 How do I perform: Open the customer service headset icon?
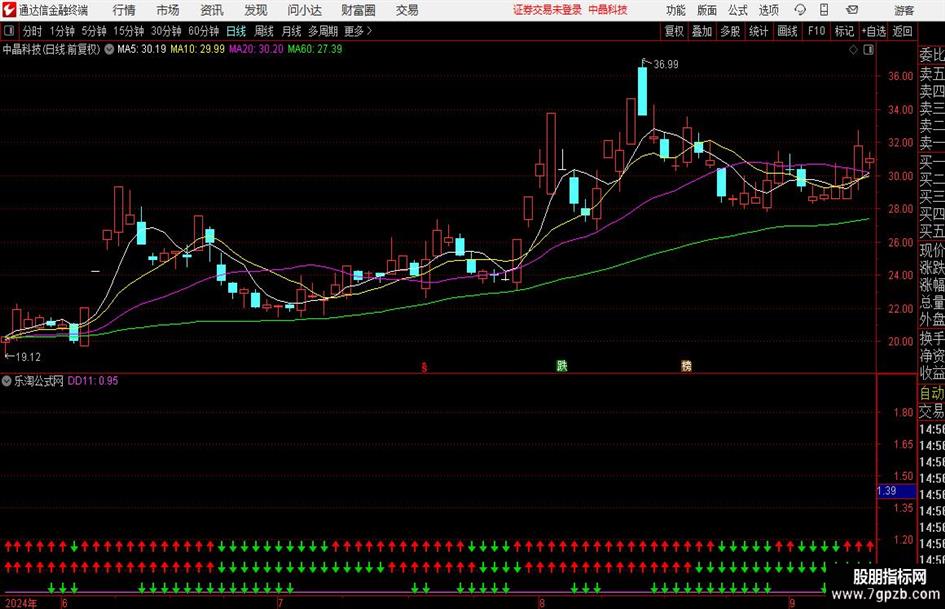point(800,10)
